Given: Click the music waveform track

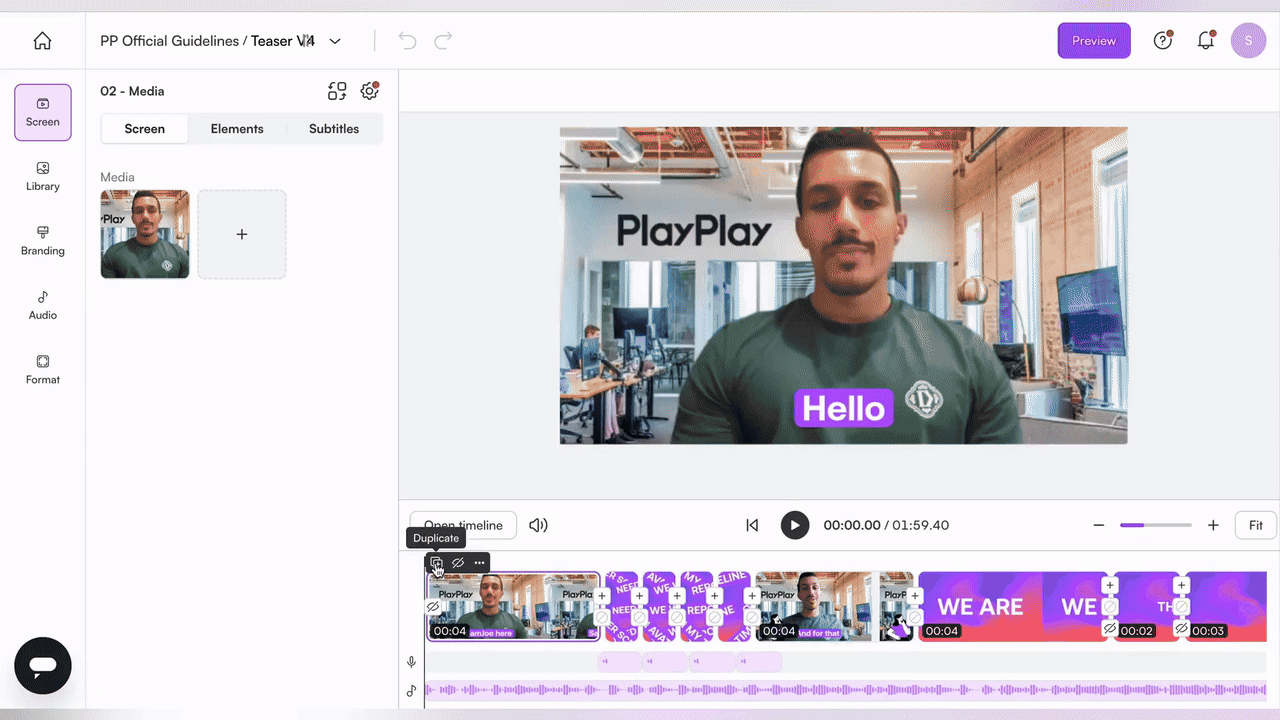Looking at the screenshot, I should (x=846, y=690).
